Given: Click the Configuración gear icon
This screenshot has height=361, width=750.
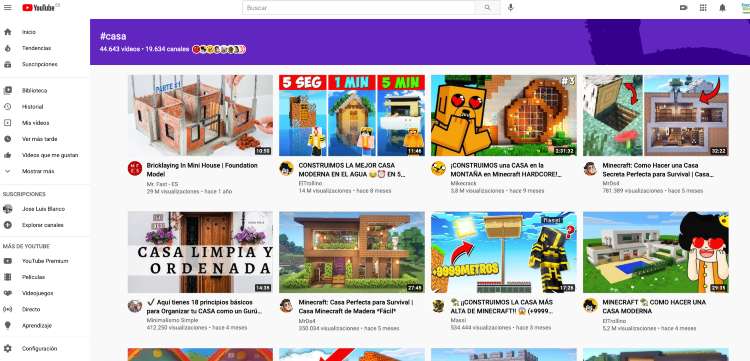Looking at the screenshot, I should pyautogui.click(x=8, y=349).
